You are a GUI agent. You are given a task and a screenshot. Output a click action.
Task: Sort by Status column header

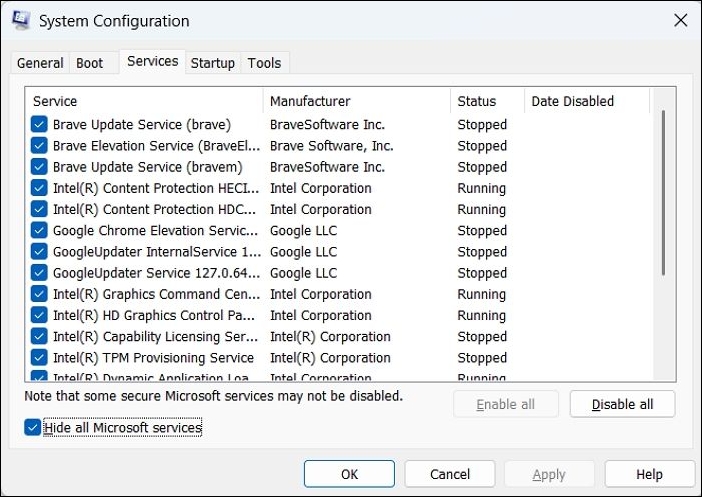486,101
